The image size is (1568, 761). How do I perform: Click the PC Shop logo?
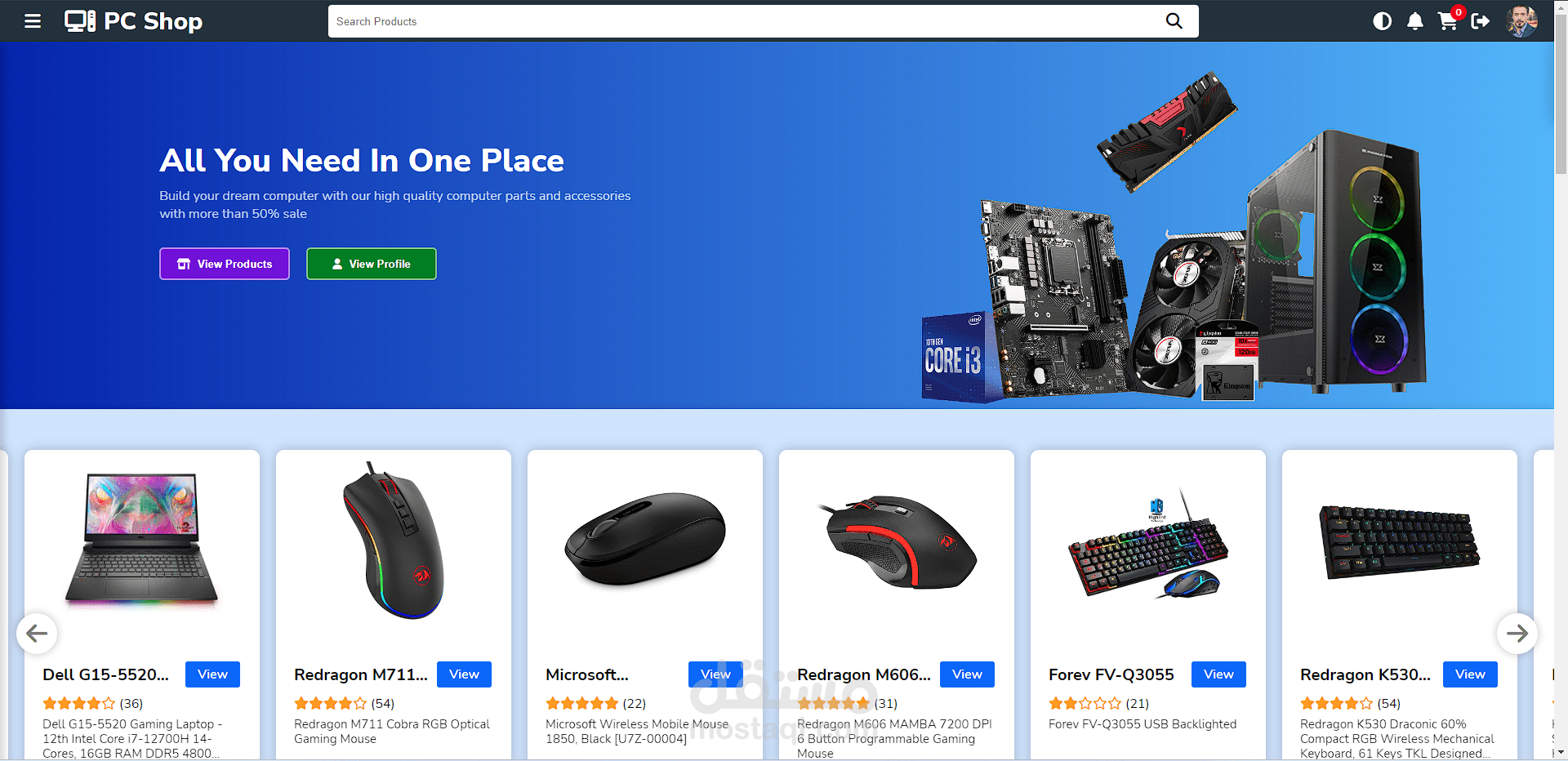(x=133, y=21)
